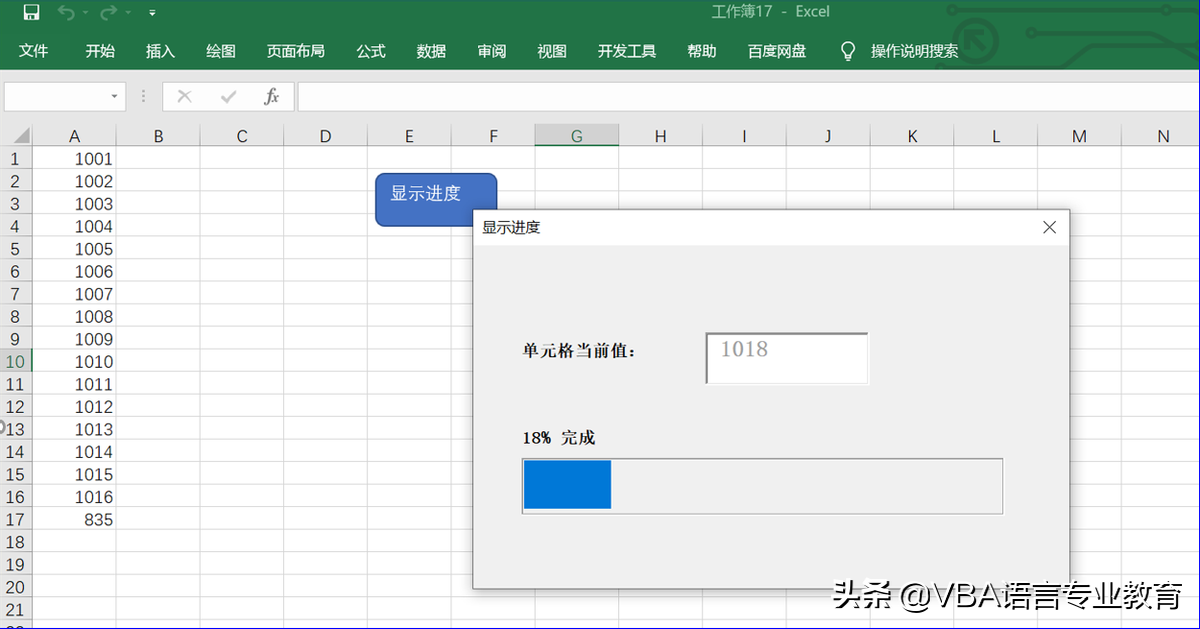This screenshot has width=1200, height=629.
Task: Select cell containing 1013
Action: [x=75, y=429]
